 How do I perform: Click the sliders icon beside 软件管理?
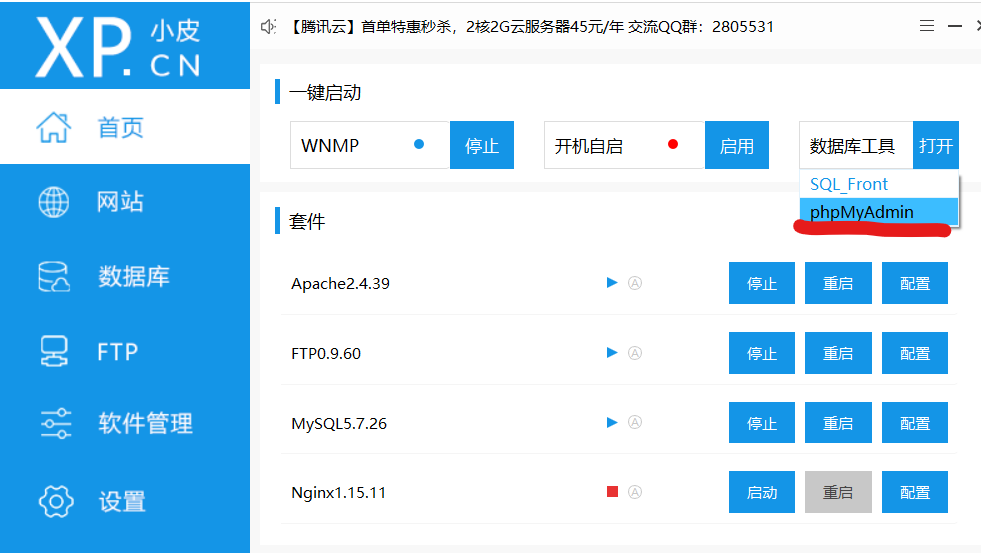tap(56, 424)
